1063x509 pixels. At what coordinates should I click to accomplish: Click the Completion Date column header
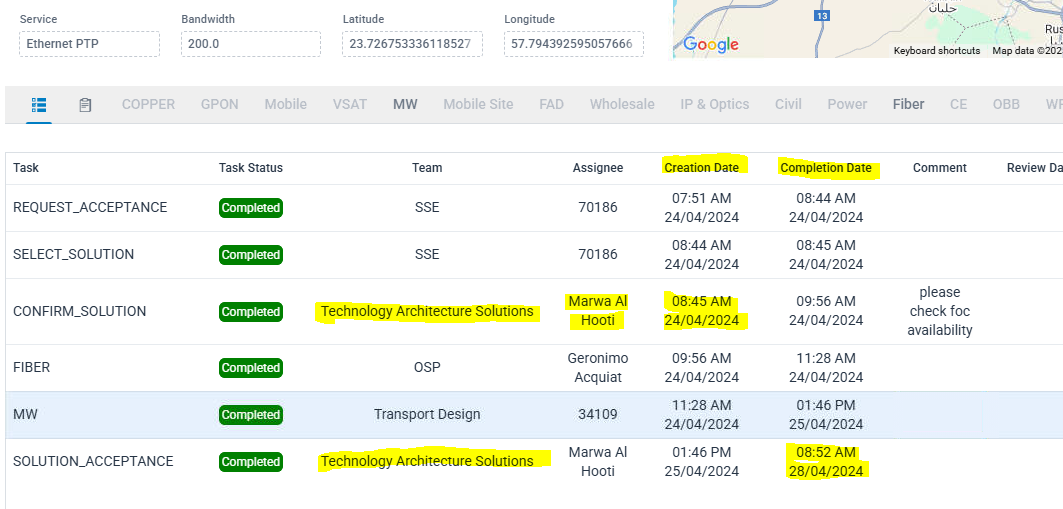[x=826, y=168]
